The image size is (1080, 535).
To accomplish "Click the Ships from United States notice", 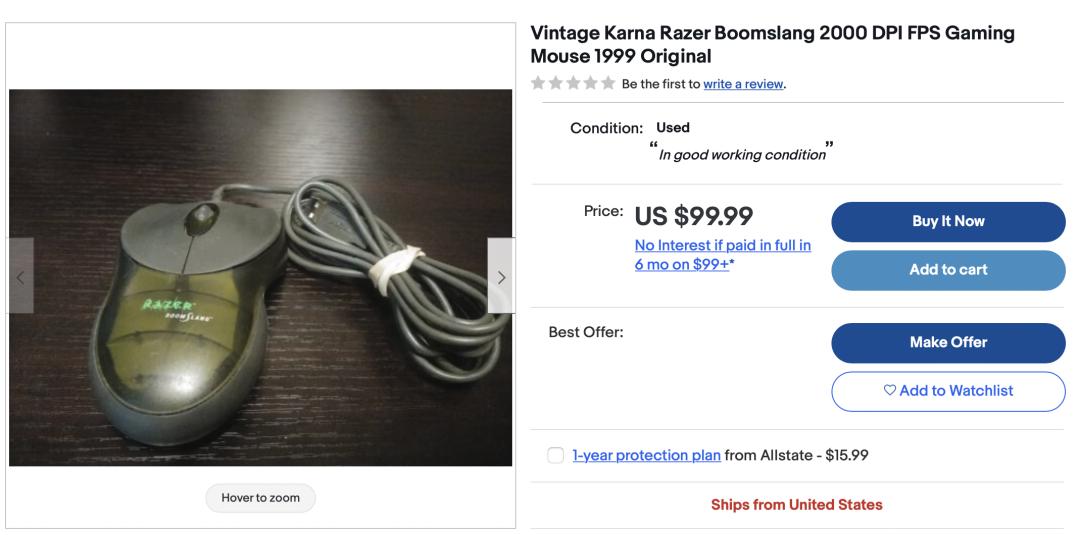I will coord(796,505).
